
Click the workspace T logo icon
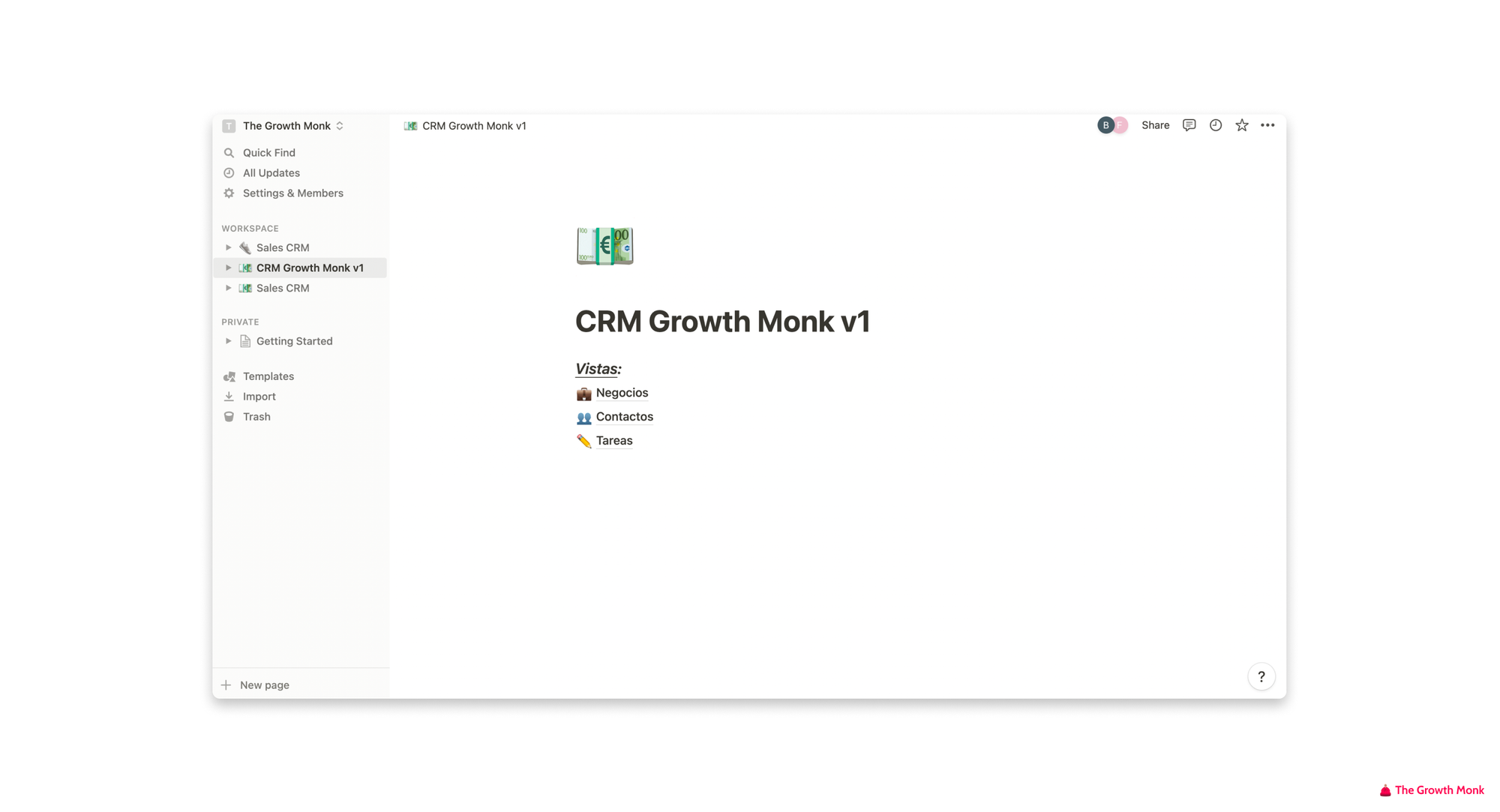(x=229, y=126)
